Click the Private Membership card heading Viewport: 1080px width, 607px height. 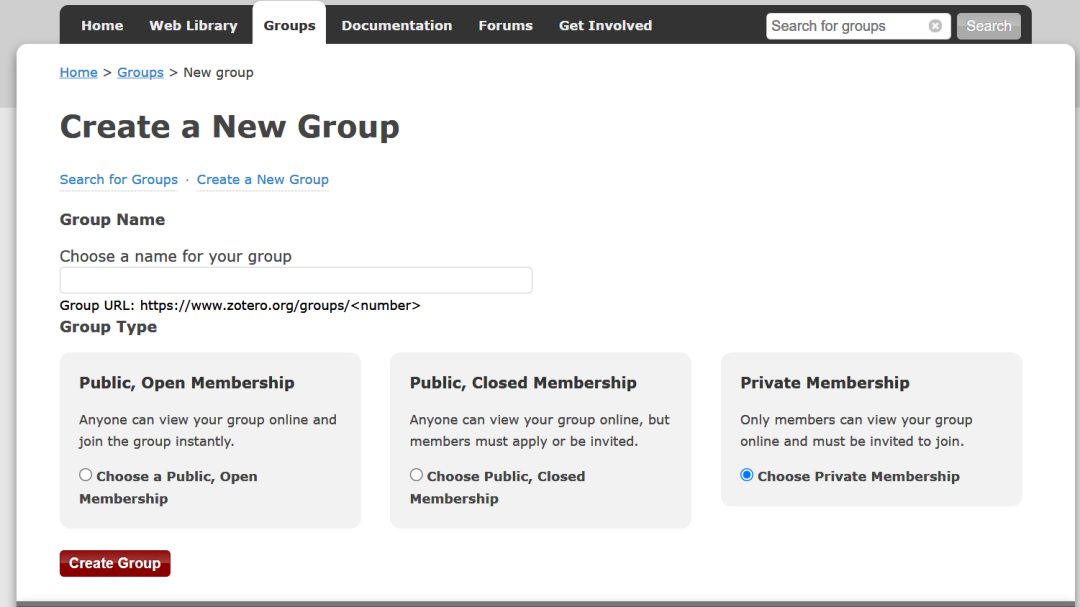824,383
